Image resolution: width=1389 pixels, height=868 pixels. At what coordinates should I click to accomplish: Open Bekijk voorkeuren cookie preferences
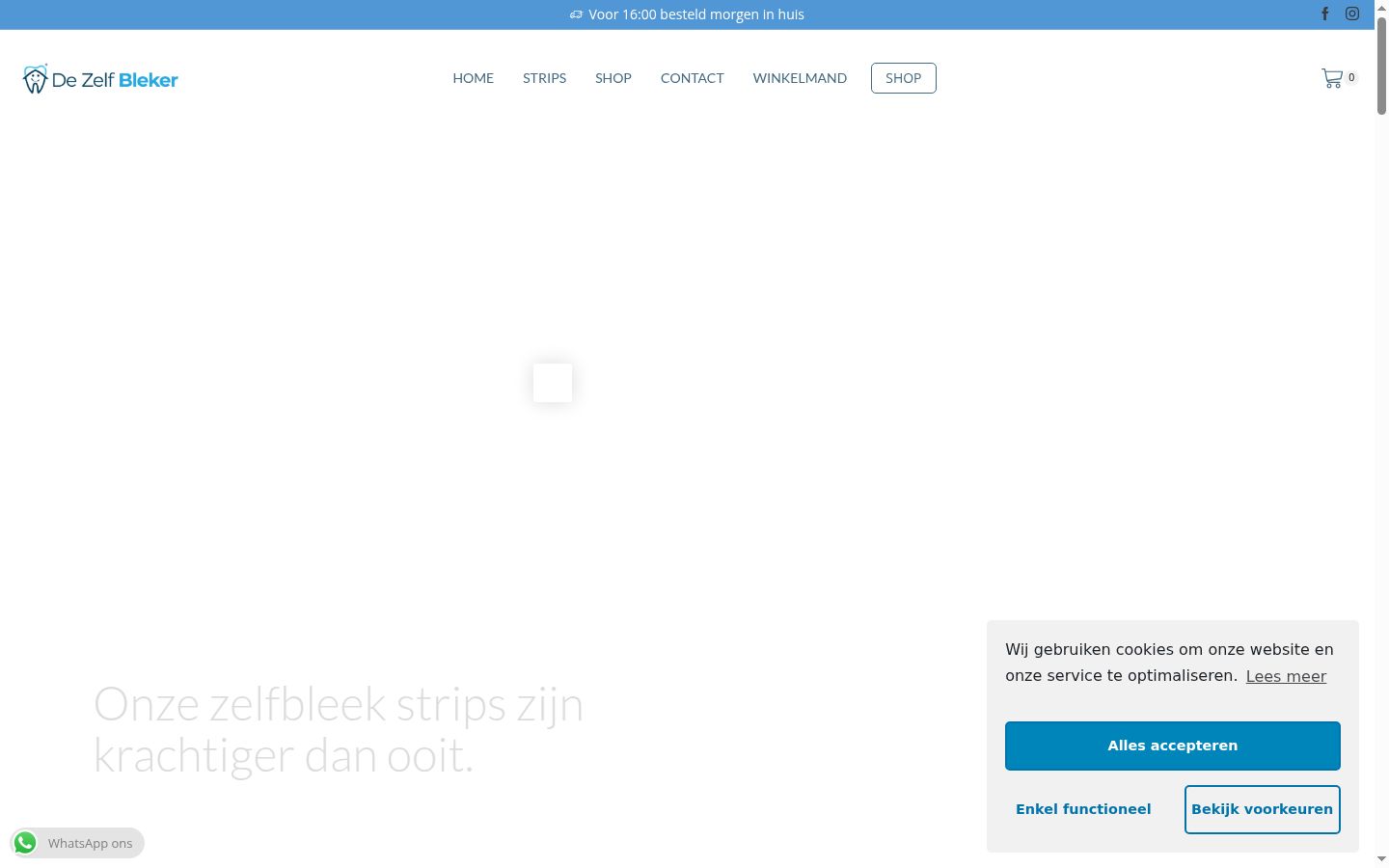click(x=1263, y=809)
